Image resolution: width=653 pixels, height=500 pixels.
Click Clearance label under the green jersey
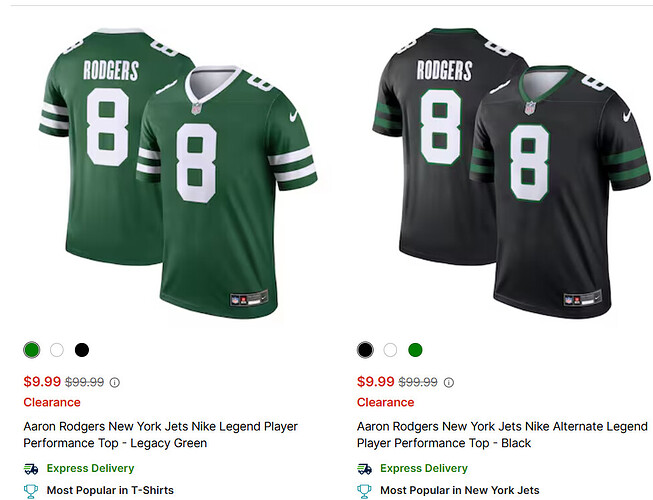[x=52, y=402]
